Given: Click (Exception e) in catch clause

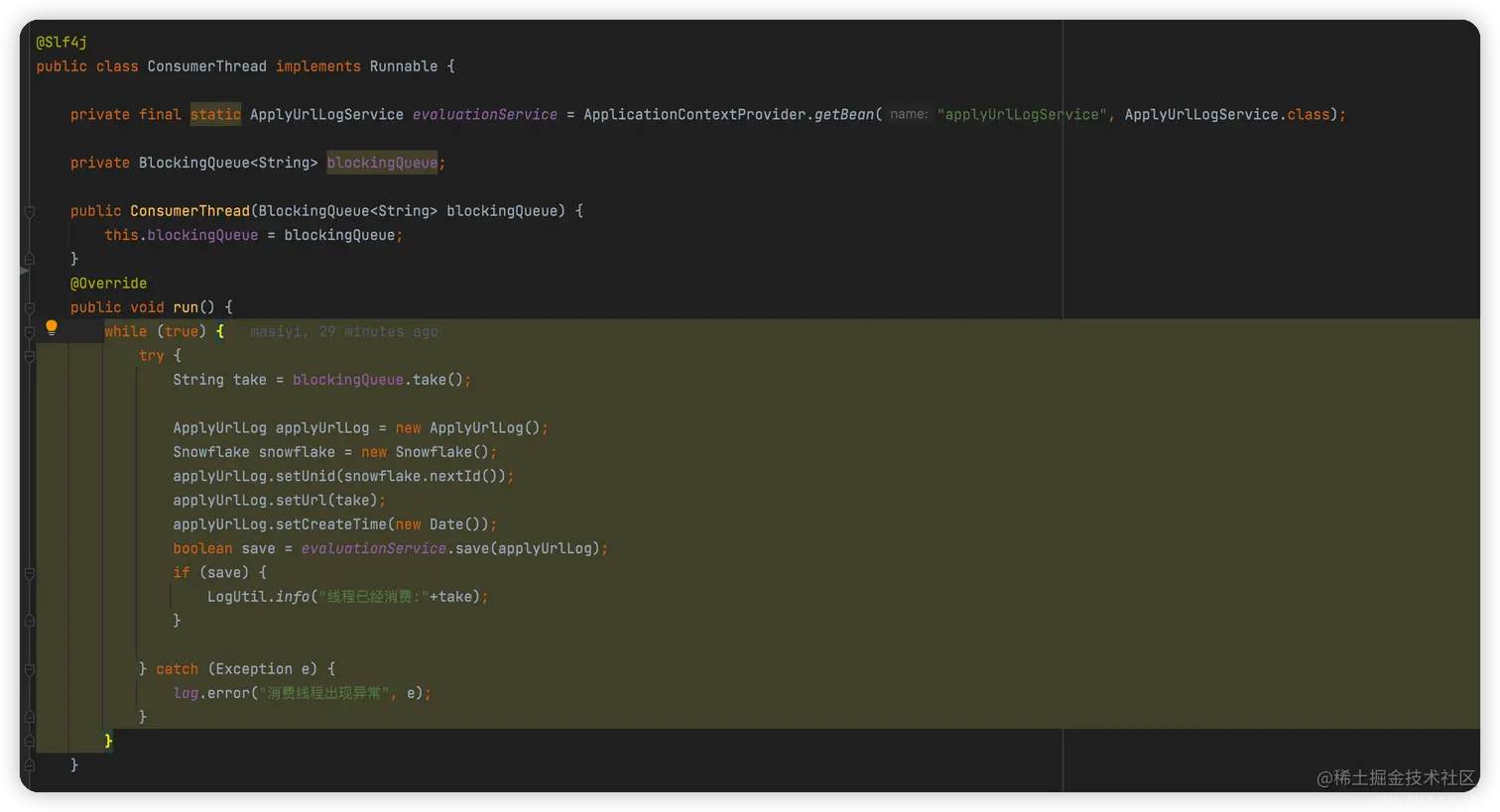Looking at the screenshot, I should (263, 669).
